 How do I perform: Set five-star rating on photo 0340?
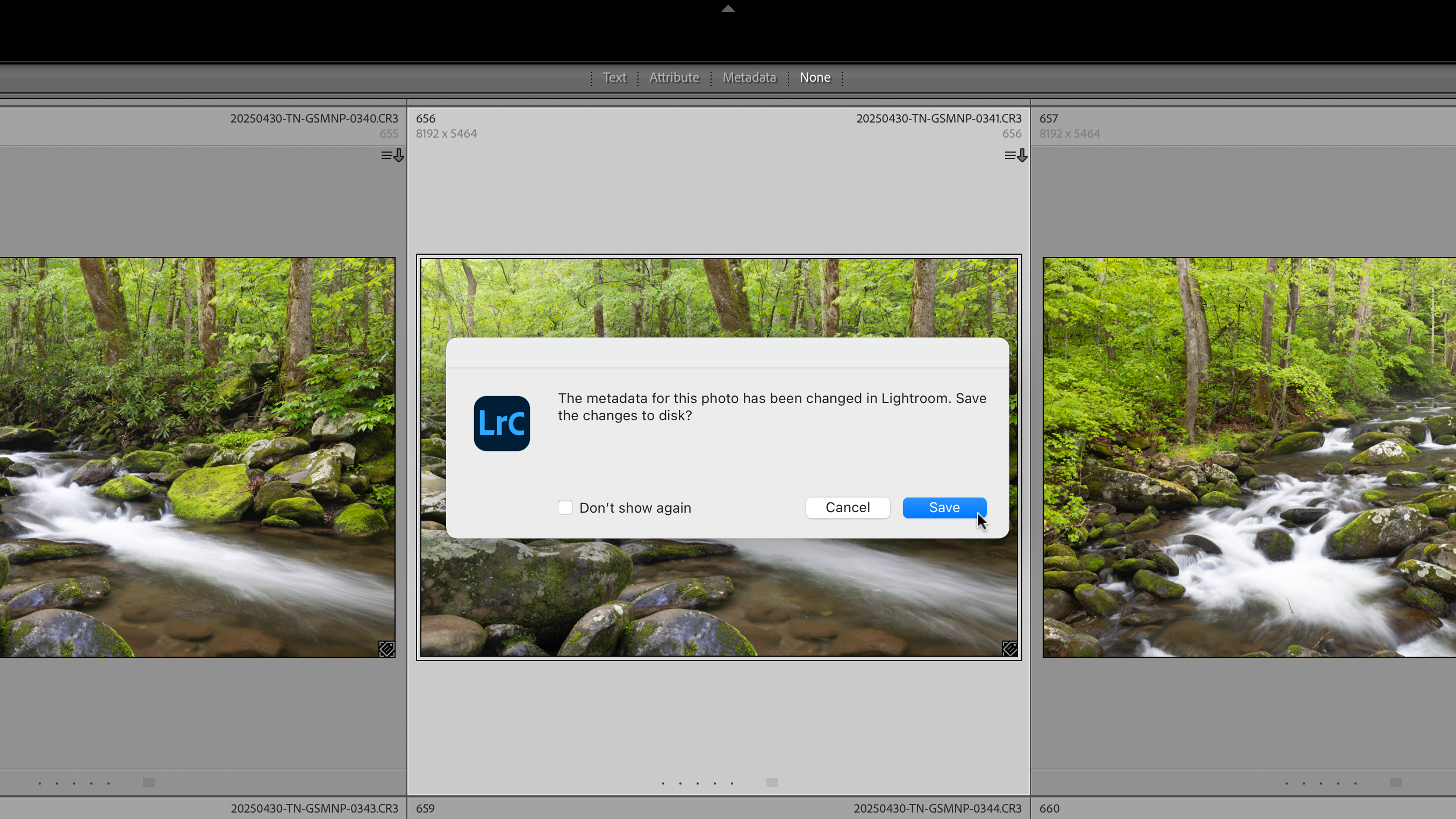[x=109, y=783]
